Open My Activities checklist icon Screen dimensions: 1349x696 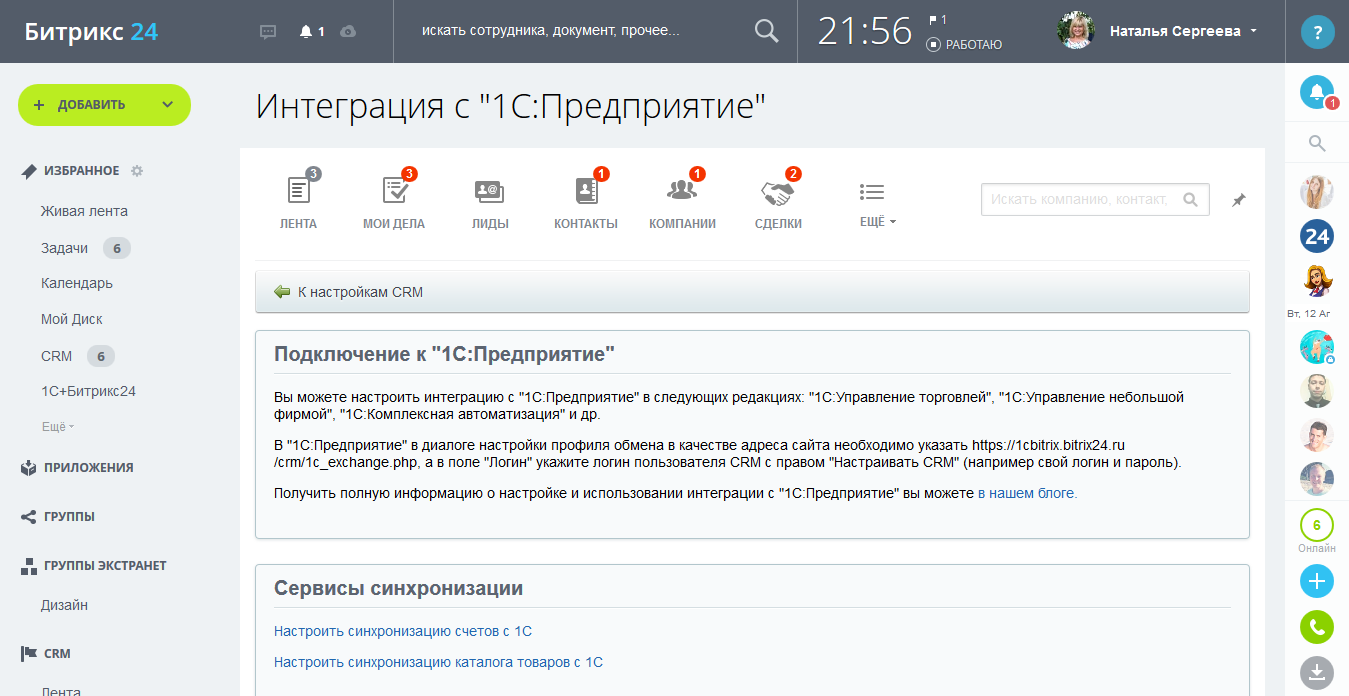[393, 191]
